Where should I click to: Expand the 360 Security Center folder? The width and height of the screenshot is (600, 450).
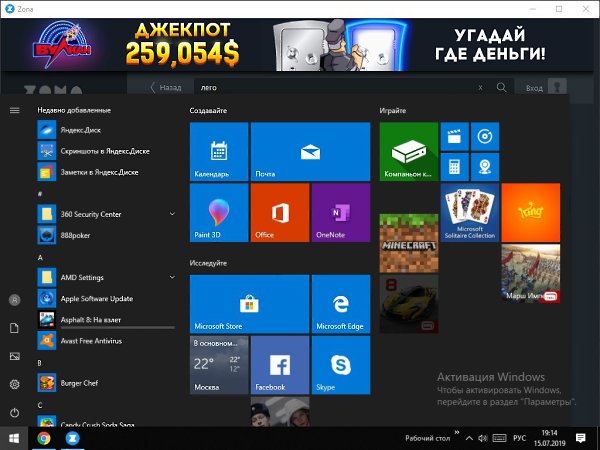(x=172, y=214)
